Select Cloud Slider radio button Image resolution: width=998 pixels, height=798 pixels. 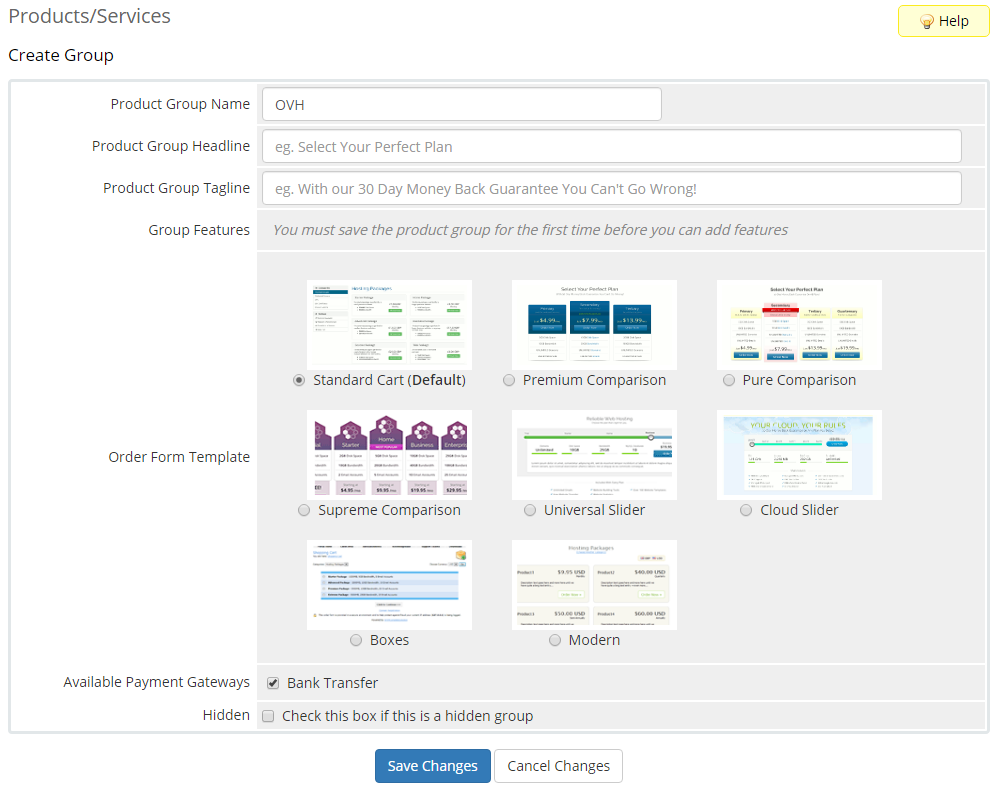(746, 510)
